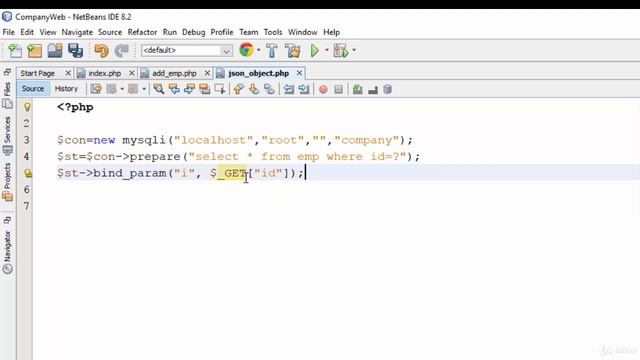Open the Team menu
This screenshot has height=360, width=640.
tap(249, 32)
